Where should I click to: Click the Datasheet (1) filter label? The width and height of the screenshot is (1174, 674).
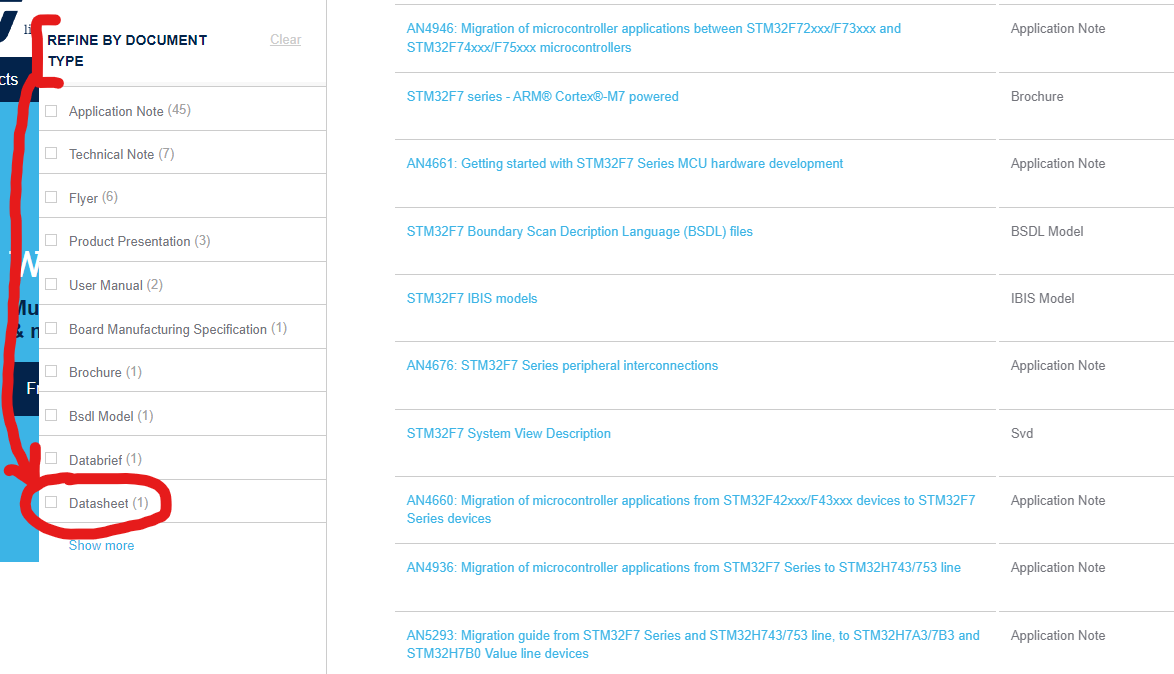(x=109, y=503)
